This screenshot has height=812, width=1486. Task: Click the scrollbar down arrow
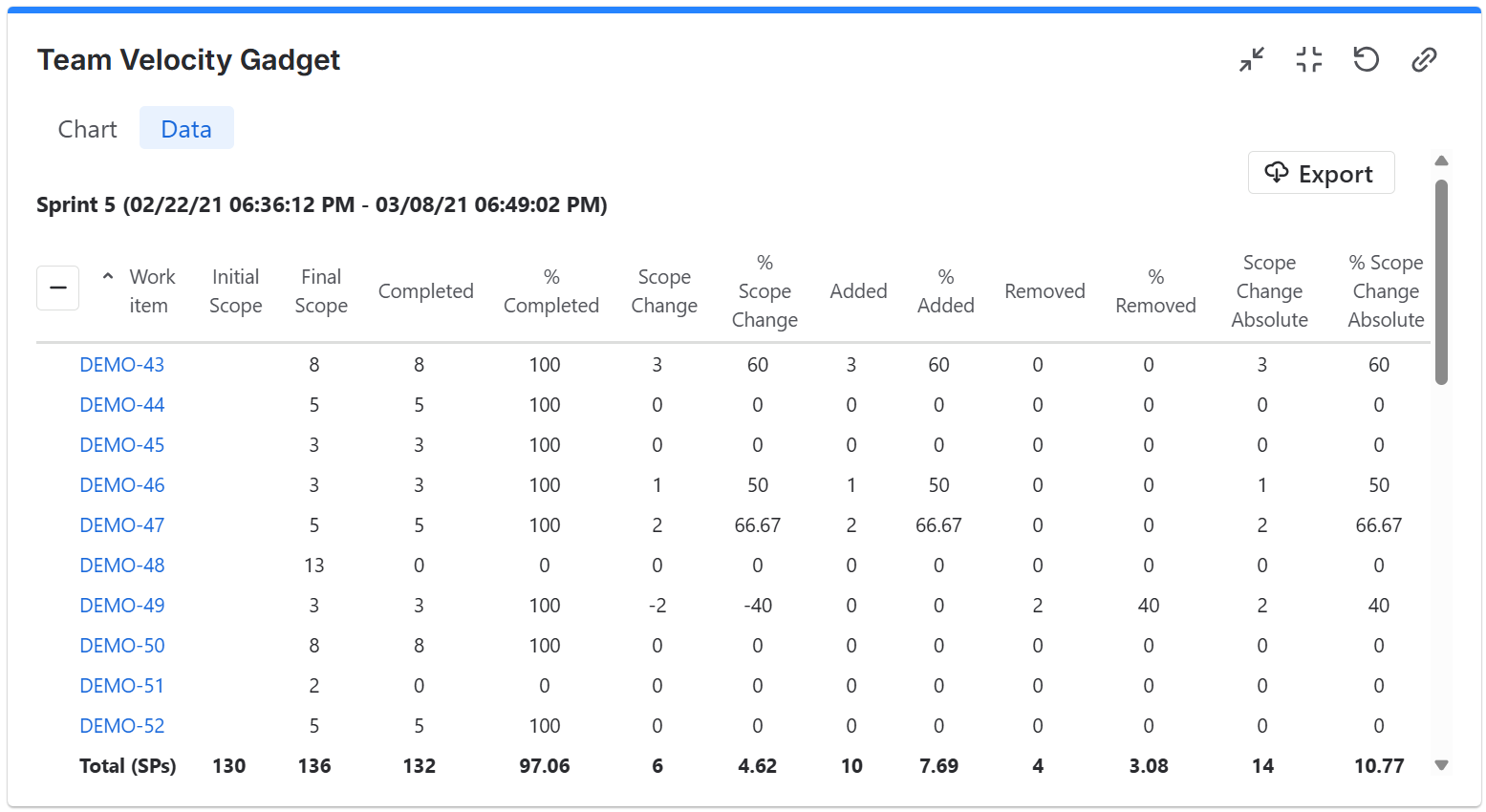pos(1441,764)
